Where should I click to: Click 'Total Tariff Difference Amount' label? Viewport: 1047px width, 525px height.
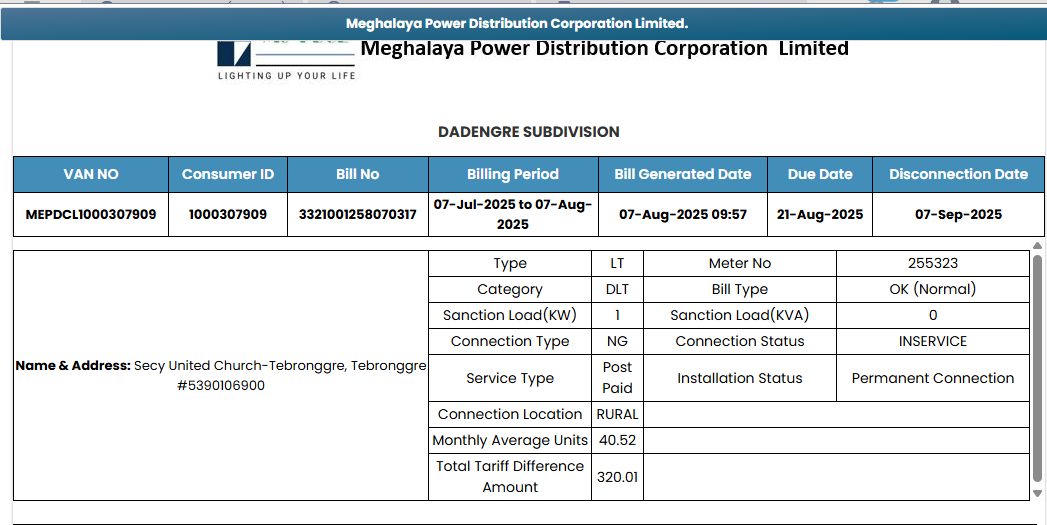[510, 477]
